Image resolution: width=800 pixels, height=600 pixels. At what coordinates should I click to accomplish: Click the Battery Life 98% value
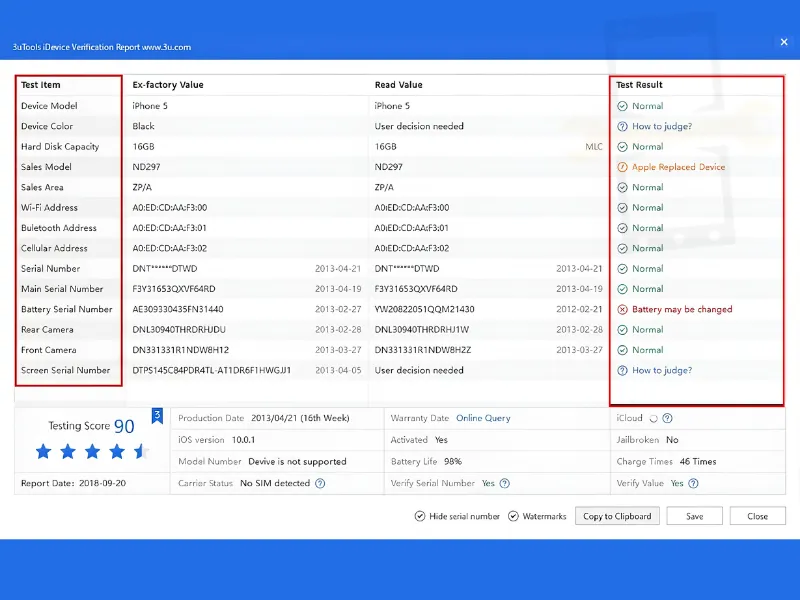(x=453, y=461)
